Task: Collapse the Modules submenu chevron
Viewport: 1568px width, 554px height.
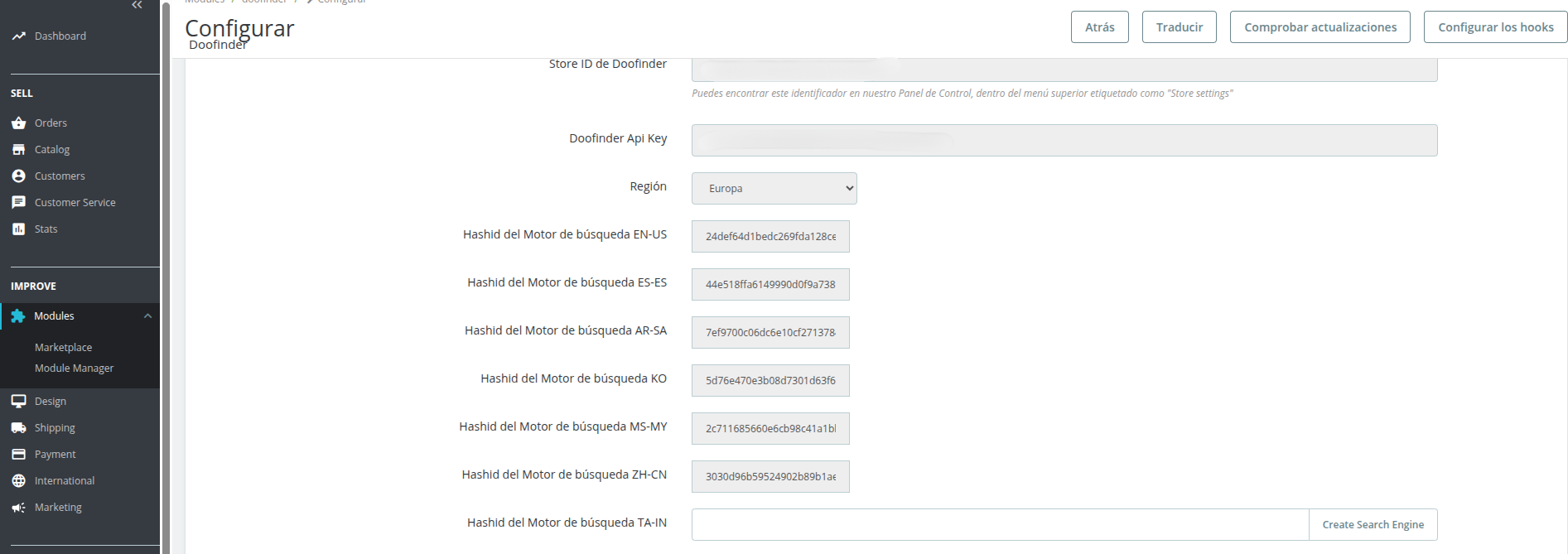Action: 147,316
